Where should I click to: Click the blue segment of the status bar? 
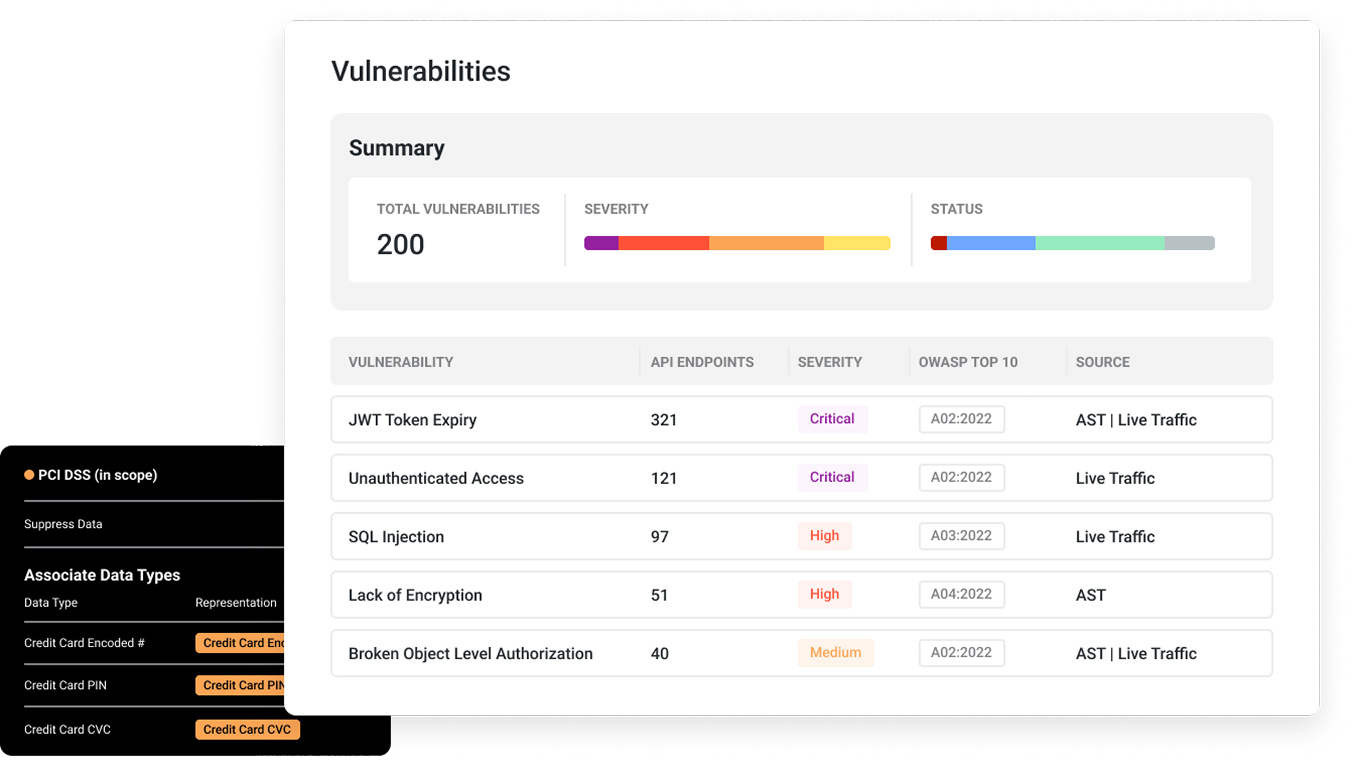click(990, 243)
